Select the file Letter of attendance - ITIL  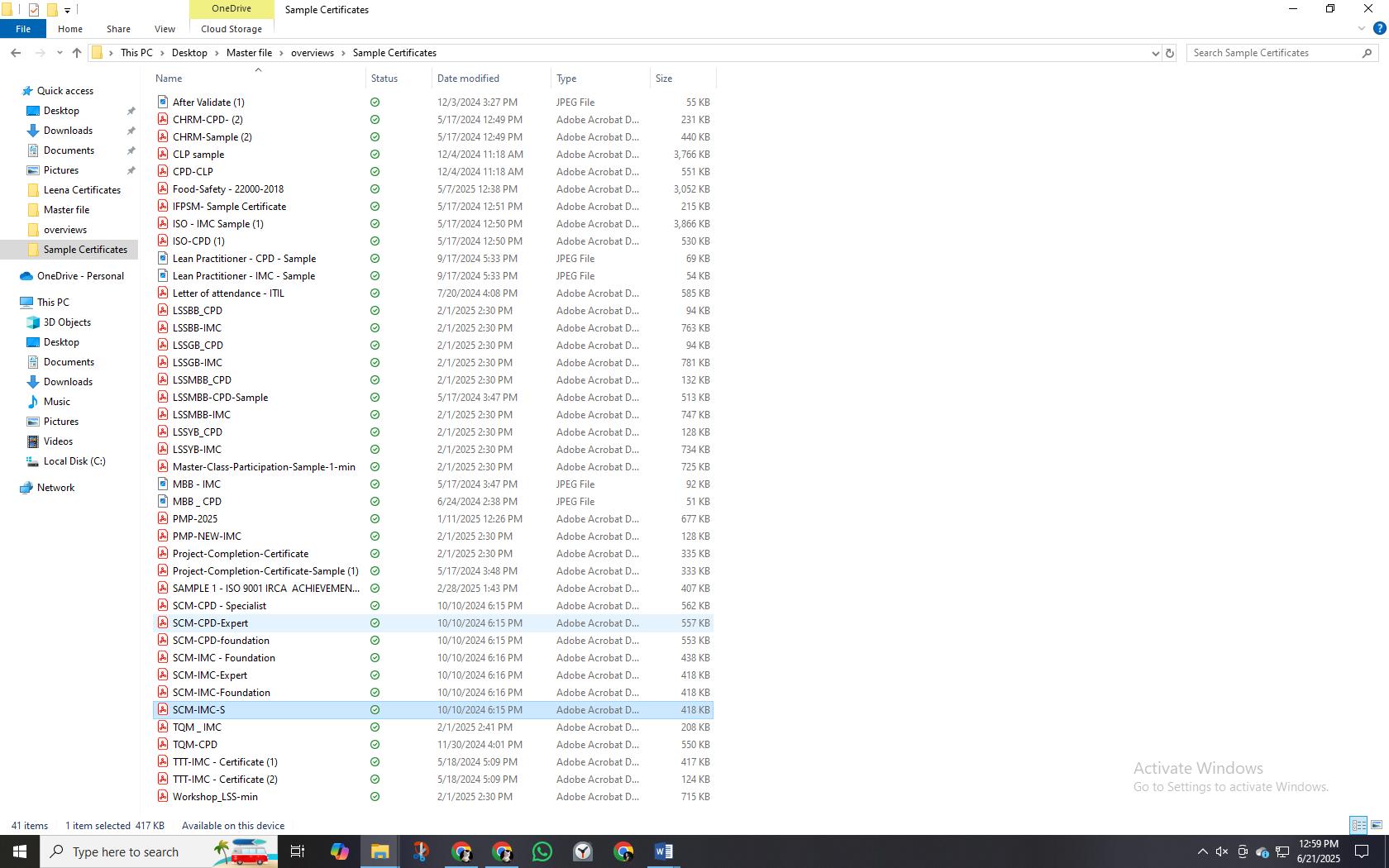pyautogui.click(x=228, y=293)
